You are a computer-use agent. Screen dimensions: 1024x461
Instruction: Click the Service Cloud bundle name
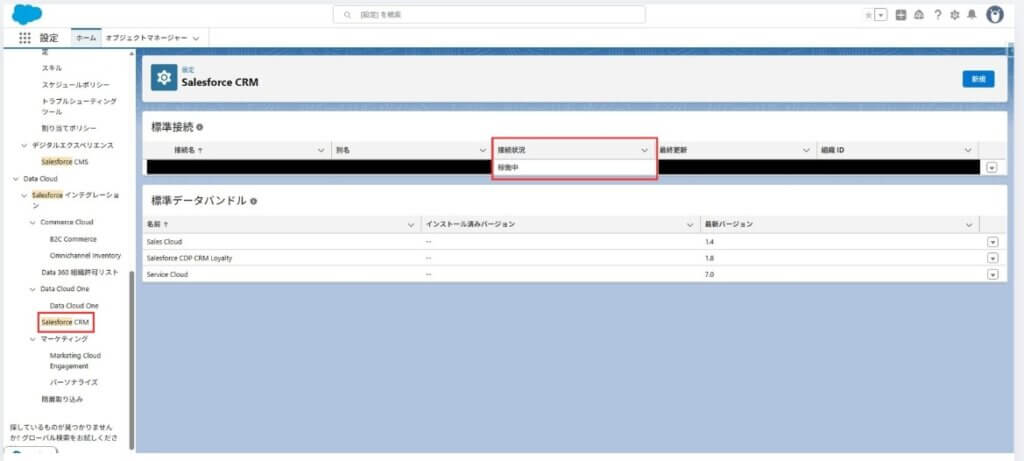(x=167, y=274)
